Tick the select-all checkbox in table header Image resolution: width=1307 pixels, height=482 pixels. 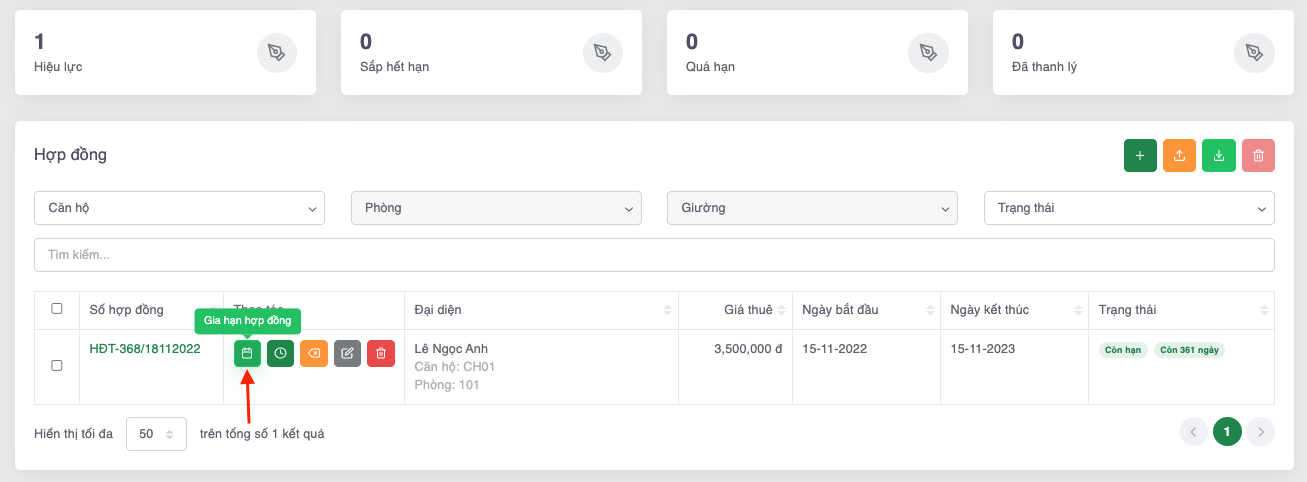(x=57, y=309)
